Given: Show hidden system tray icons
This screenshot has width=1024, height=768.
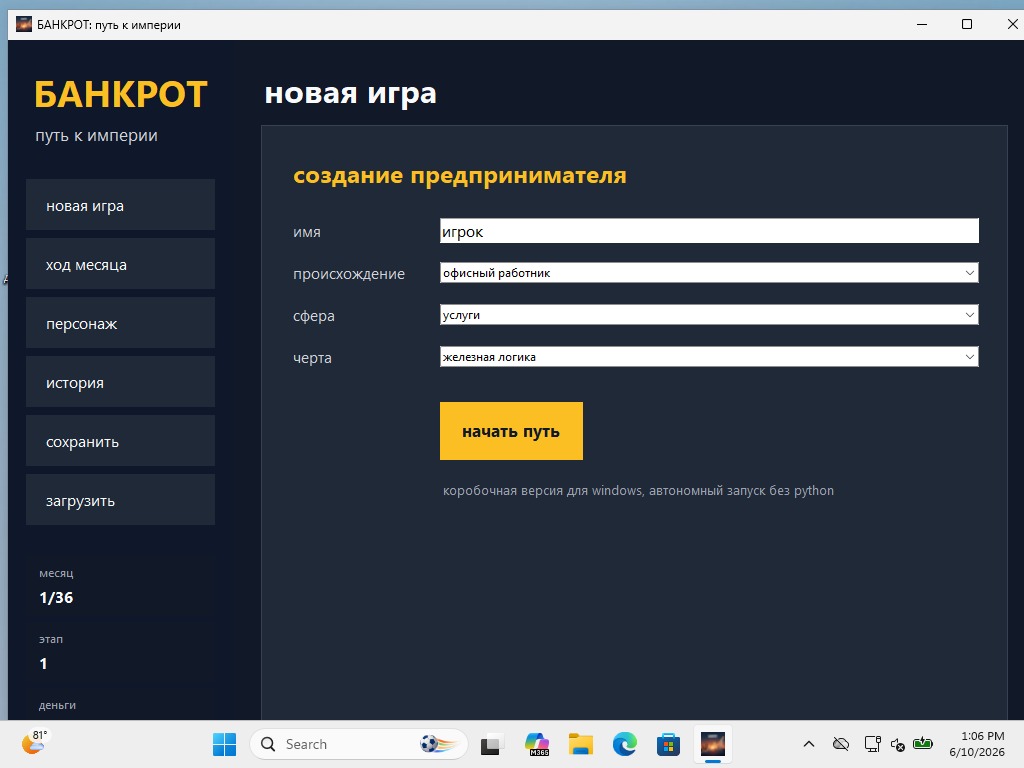Looking at the screenshot, I should click(x=808, y=744).
